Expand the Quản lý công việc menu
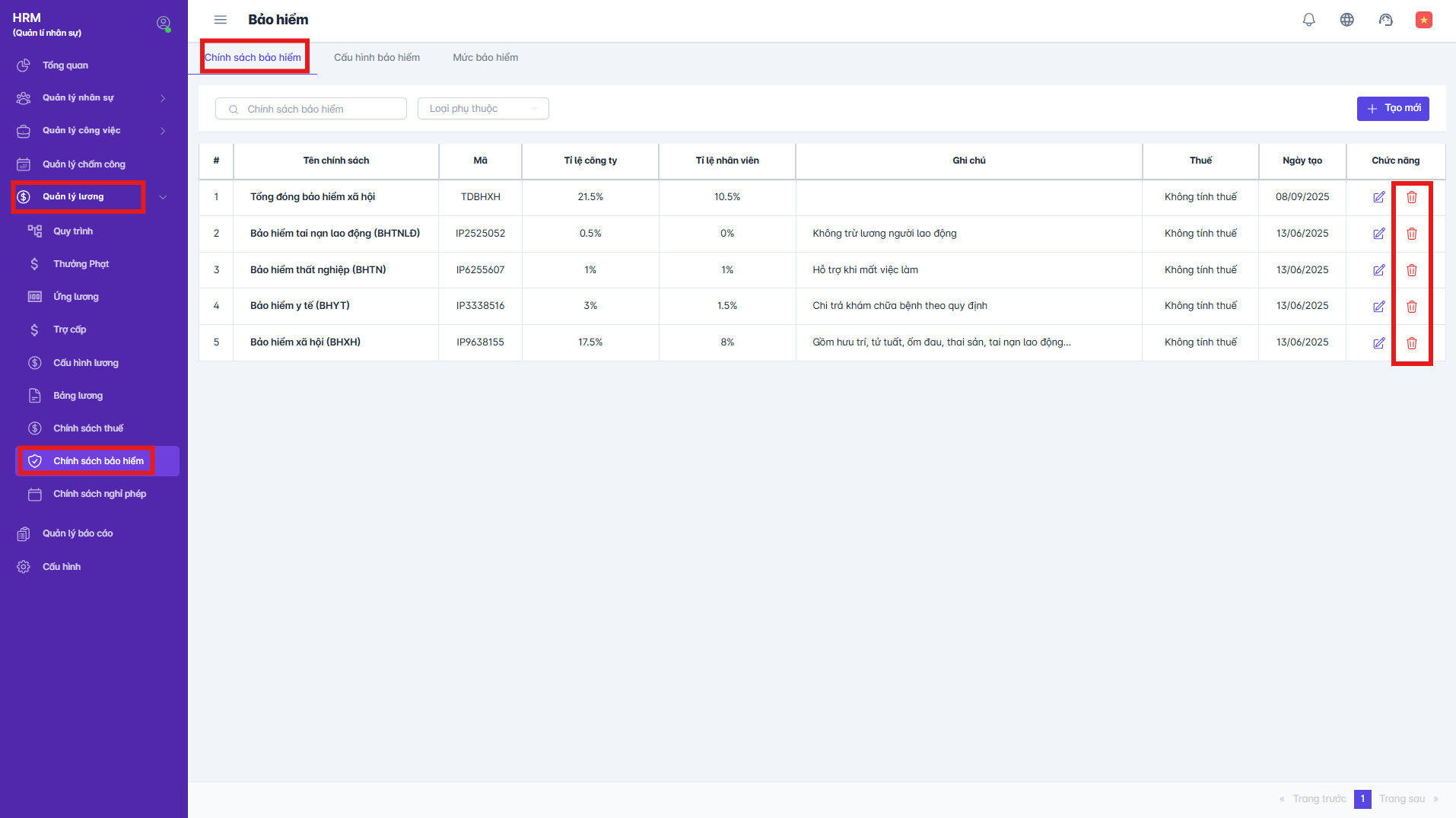Screen dimensions: 1456x818 [91, 131]
